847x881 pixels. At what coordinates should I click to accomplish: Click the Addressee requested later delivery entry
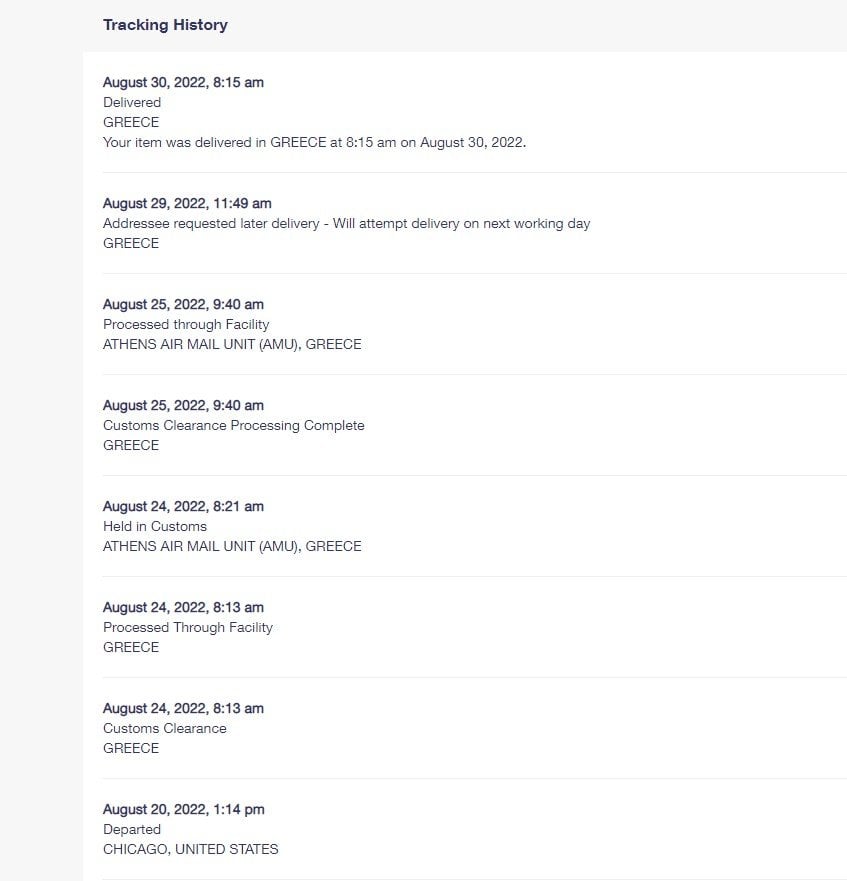click(347, 224)
